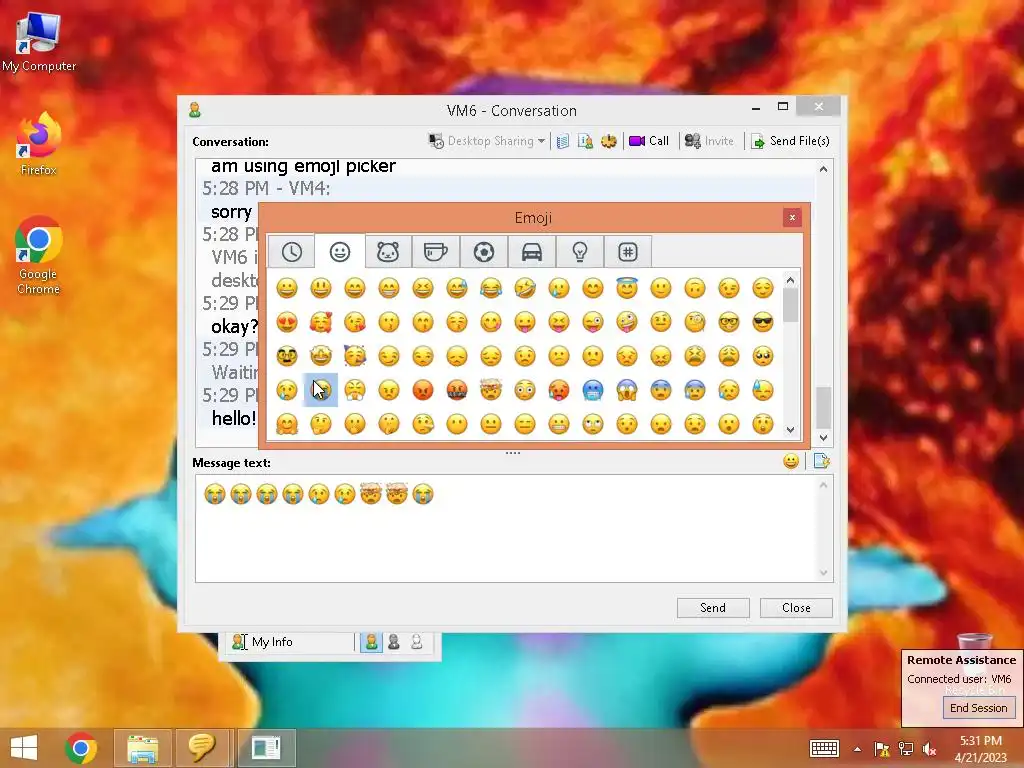1024x768 pixels.
Task: Open File Explorer from taskbar
Action: (x=142, y=748)
